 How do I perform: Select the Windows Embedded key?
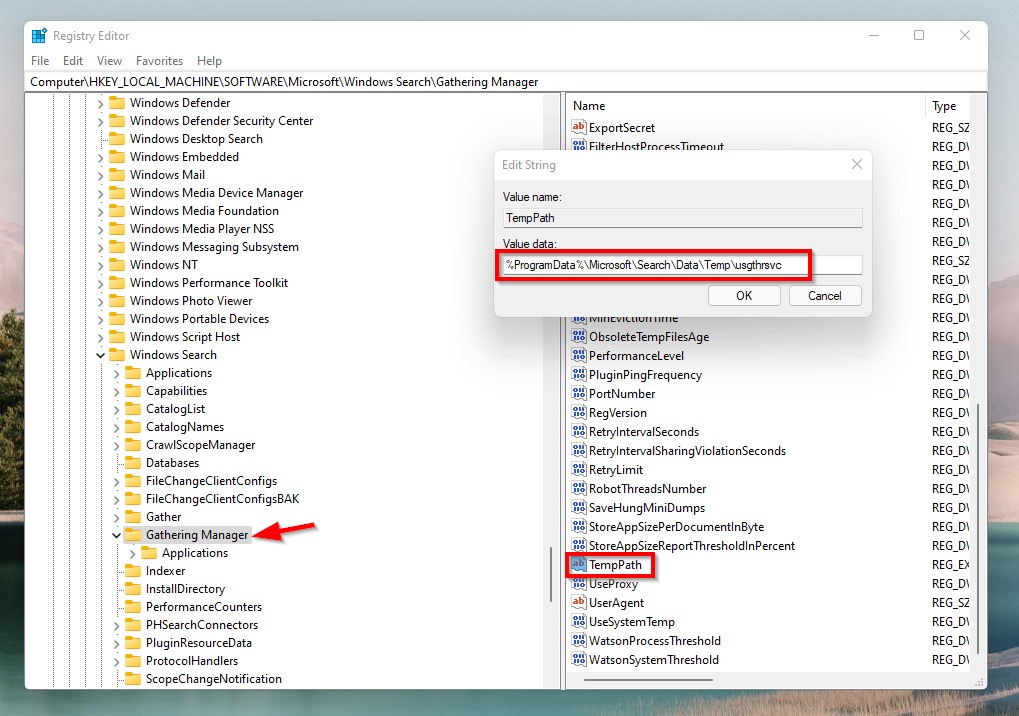[x=184, y=157]
